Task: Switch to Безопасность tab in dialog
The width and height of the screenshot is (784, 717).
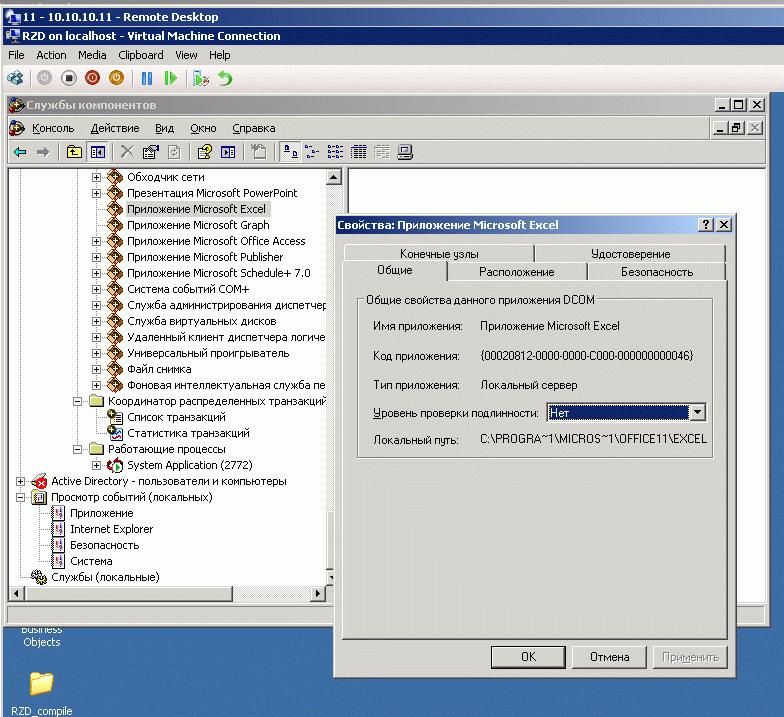Action: click(656, 272)
